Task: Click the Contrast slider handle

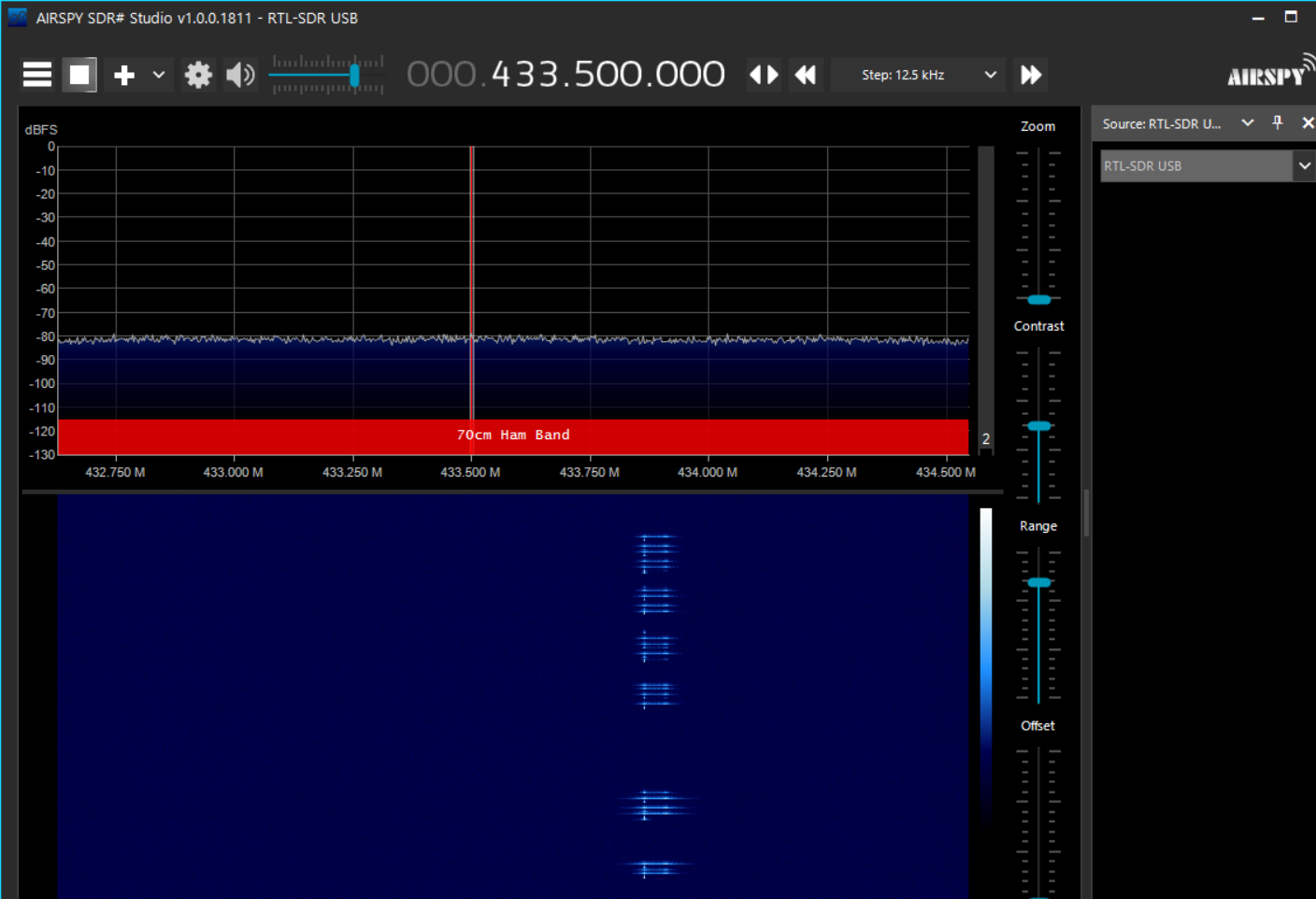Action: [x=1038, y=426]
